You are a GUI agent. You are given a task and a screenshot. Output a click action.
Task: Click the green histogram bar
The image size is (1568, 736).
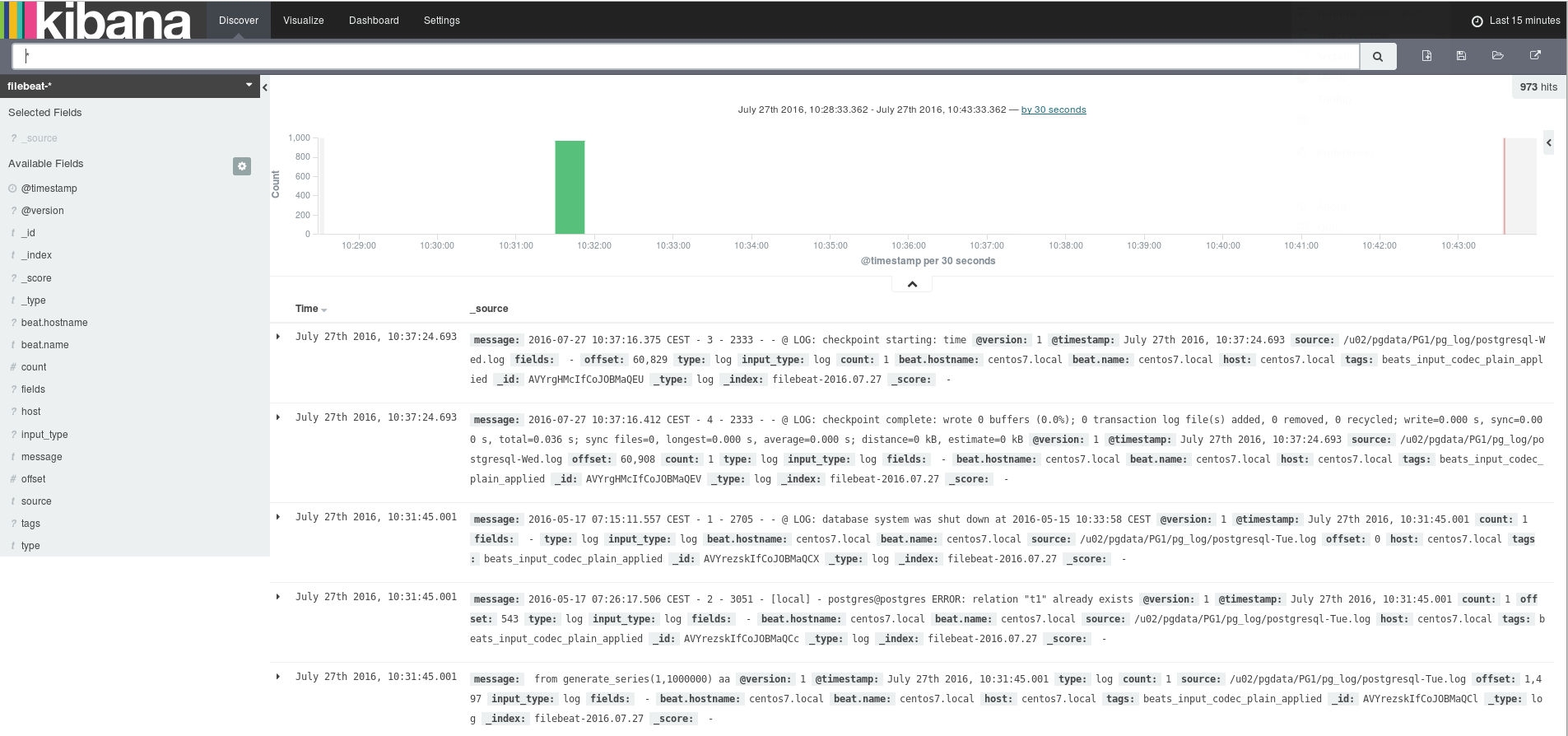click(x=570, y=187)
